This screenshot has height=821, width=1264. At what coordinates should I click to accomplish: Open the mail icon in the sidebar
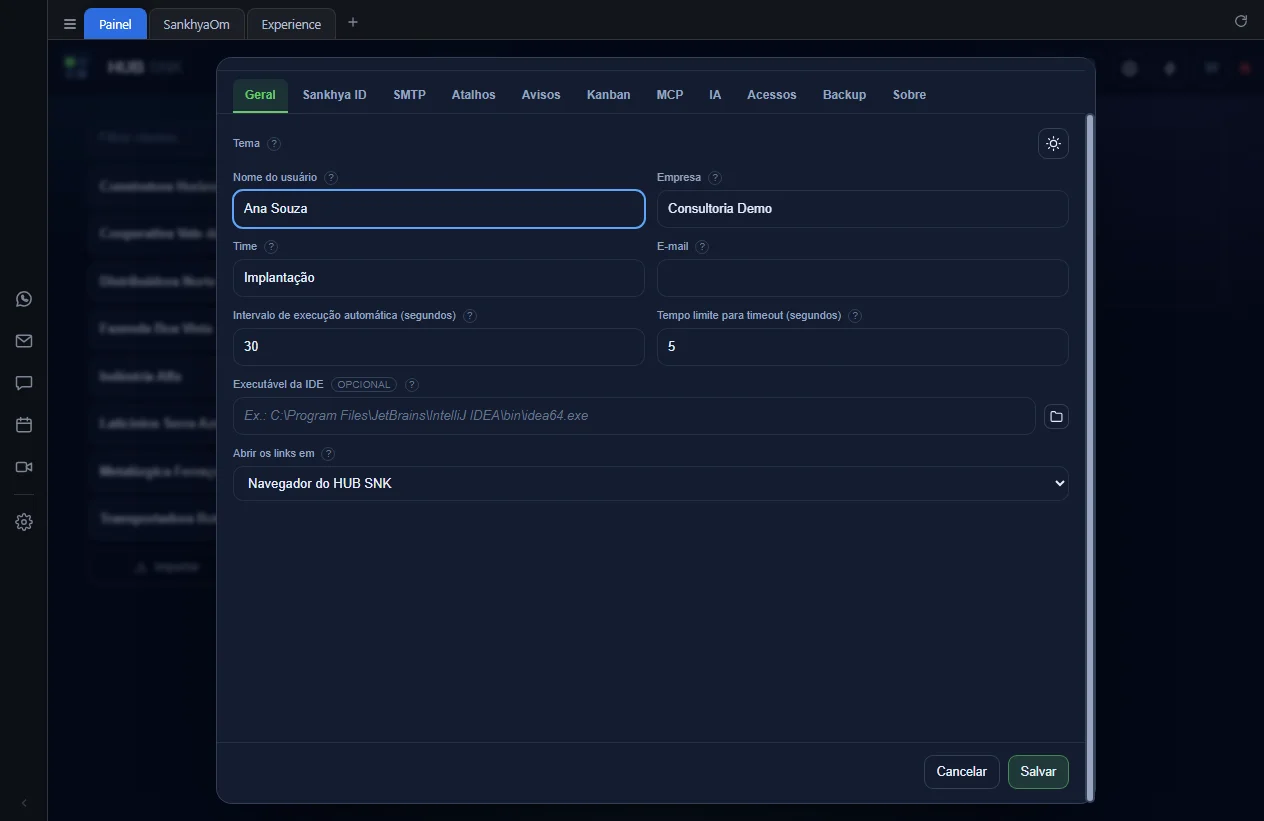coord(24,341)
